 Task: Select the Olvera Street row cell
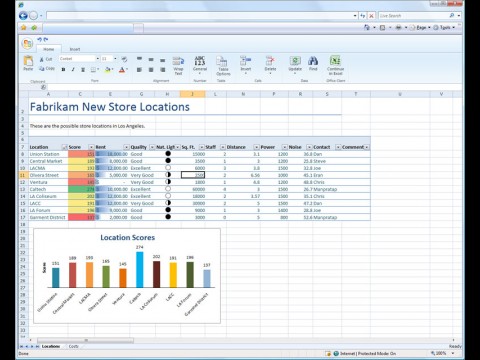pyautogui.click(x=48, y=175)
